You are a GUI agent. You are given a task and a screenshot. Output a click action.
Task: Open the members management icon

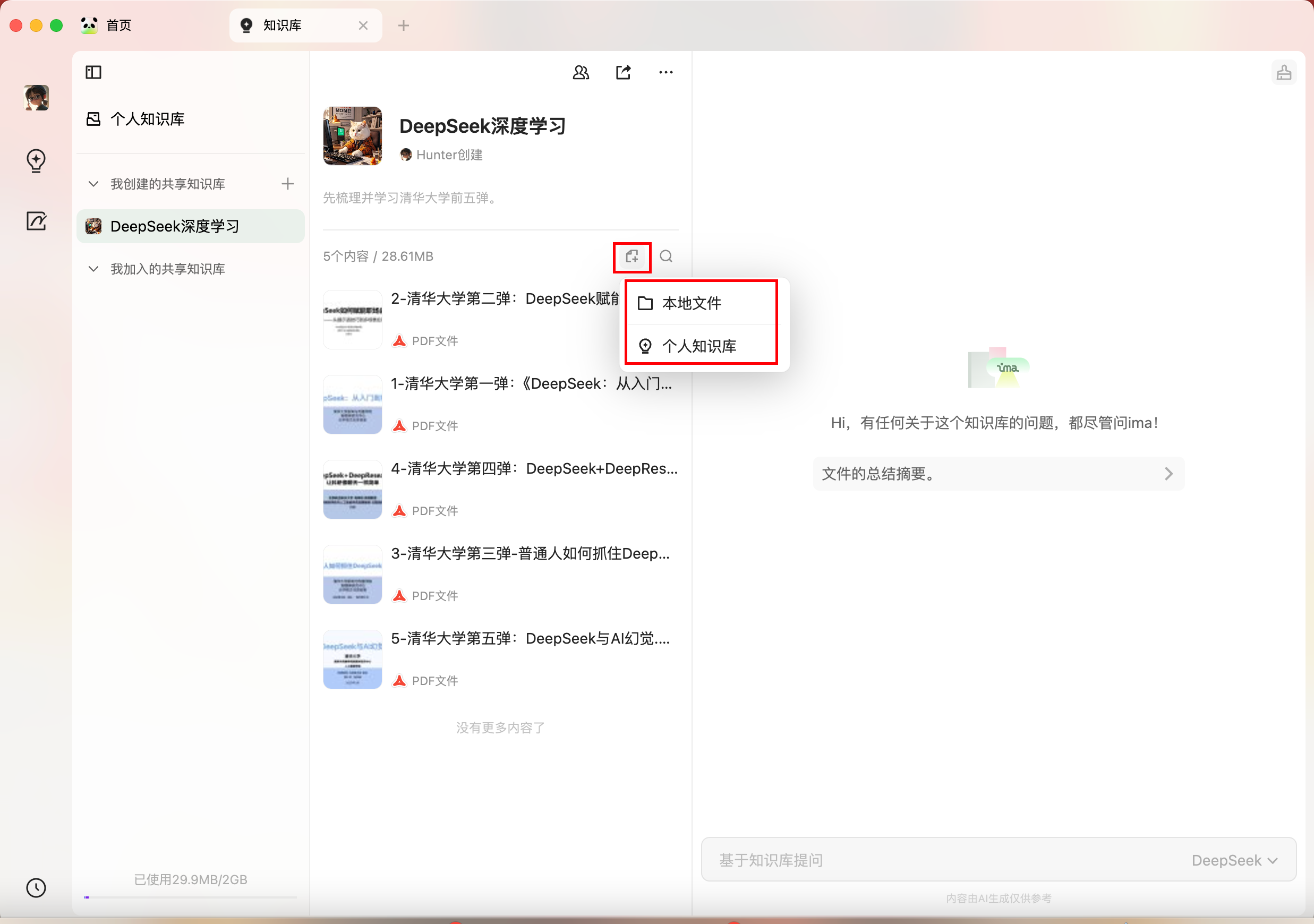(x=581, y=72)
